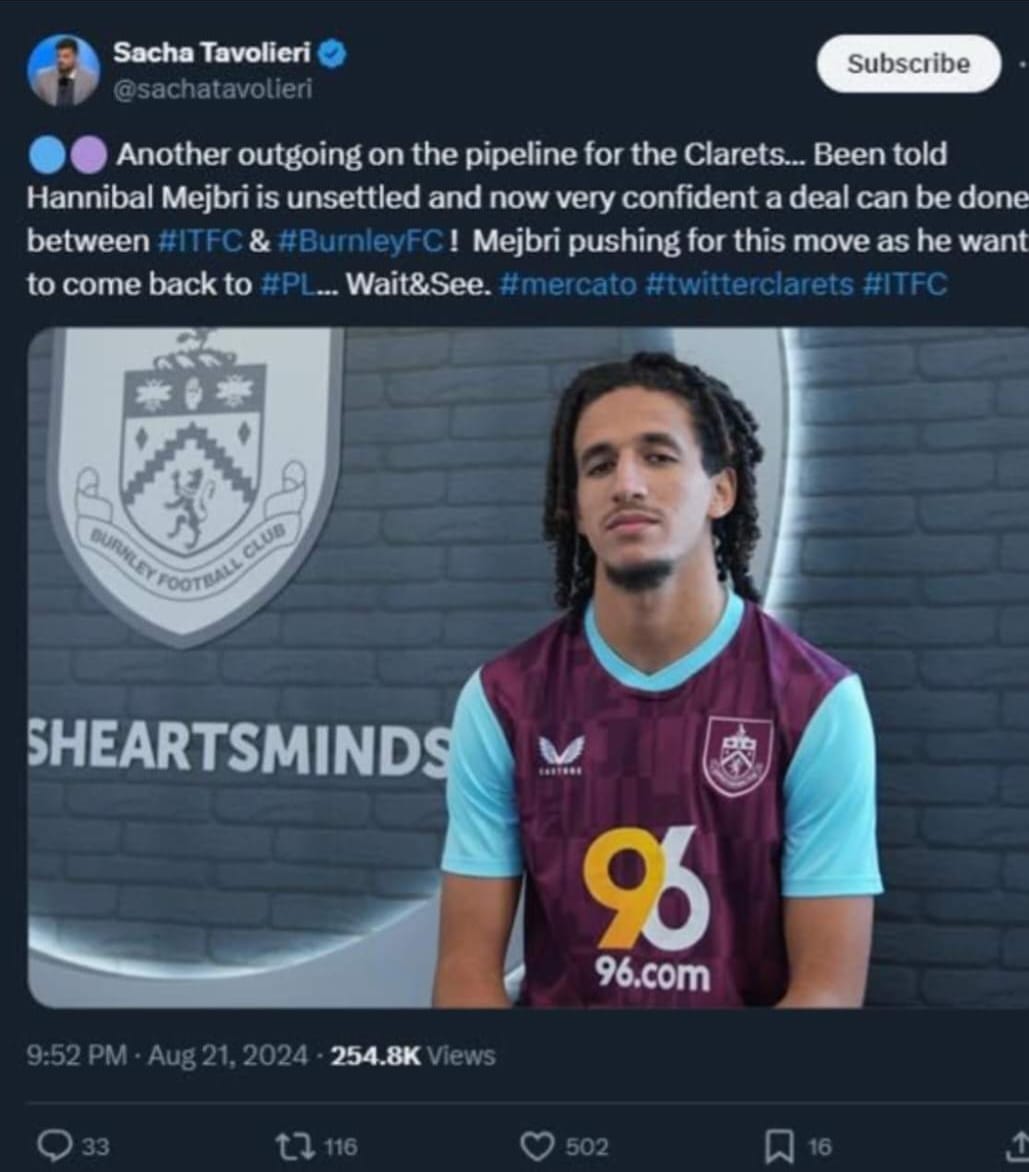Click the @sachatavolieri handle

[213, 89]
